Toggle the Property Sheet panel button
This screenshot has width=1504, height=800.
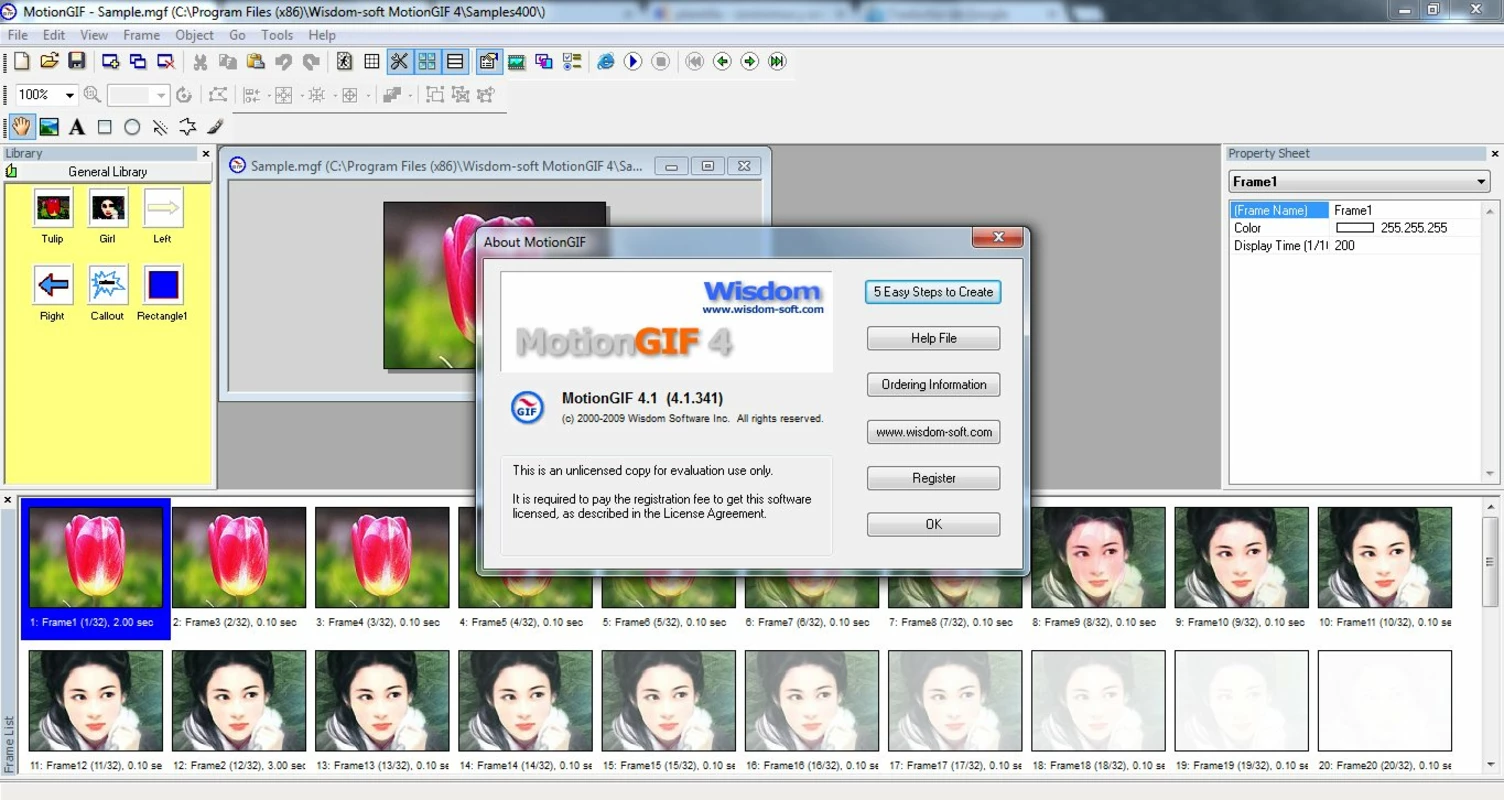pyautogui.click(x=488, y=61)
